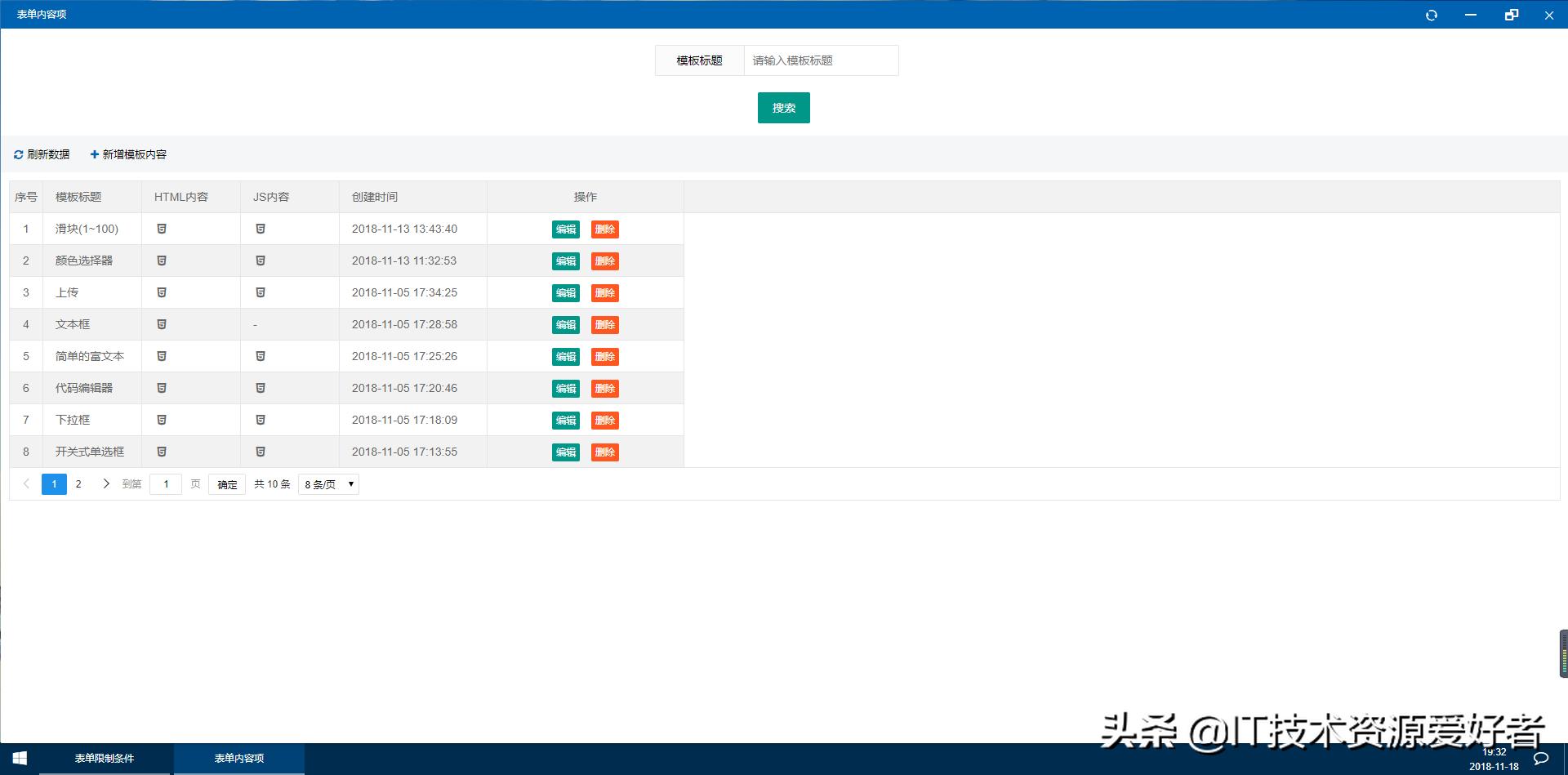The image size is (1568, 775).
Task: Click the JS content icon for 颜色选择器
Action: point(261,261)
